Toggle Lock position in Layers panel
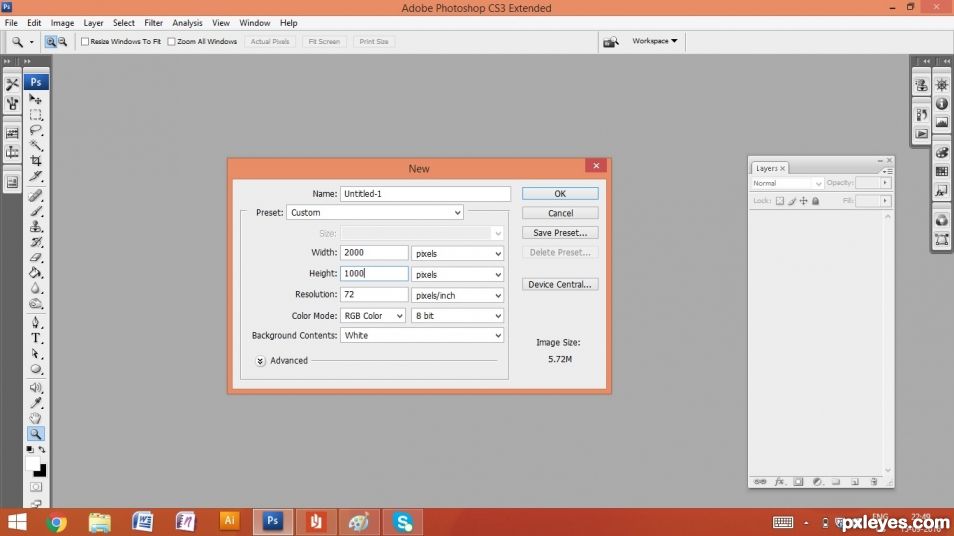954x536 pixels. click(x=804, y=201)
